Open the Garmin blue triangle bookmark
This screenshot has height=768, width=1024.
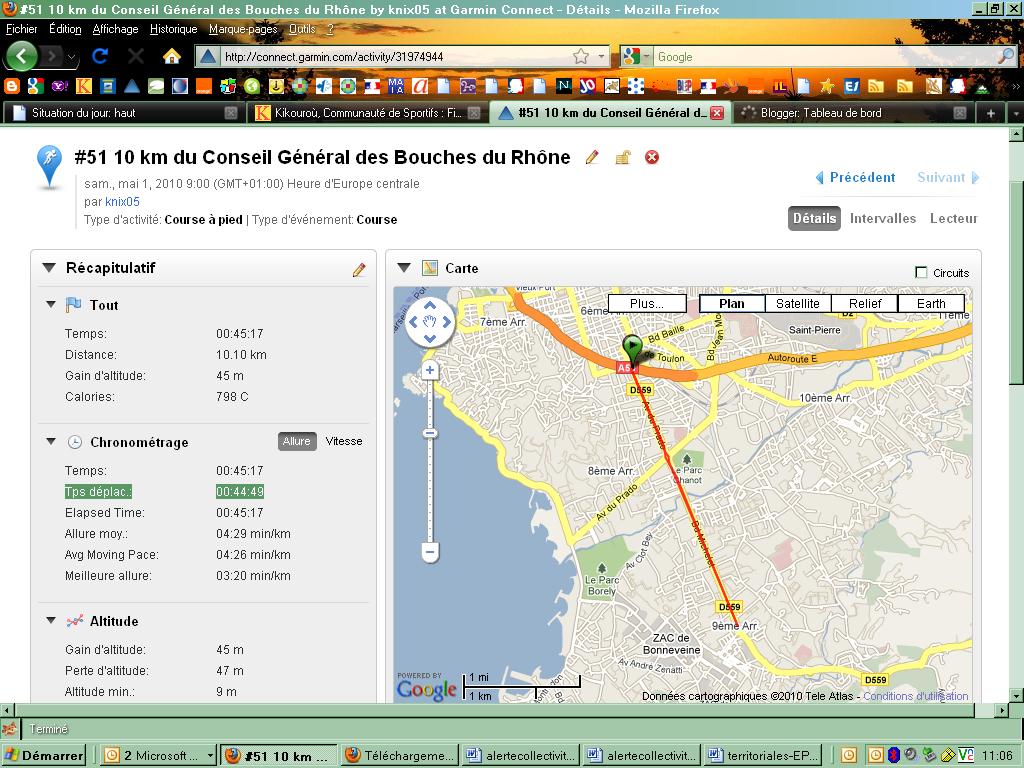(132, 86)
